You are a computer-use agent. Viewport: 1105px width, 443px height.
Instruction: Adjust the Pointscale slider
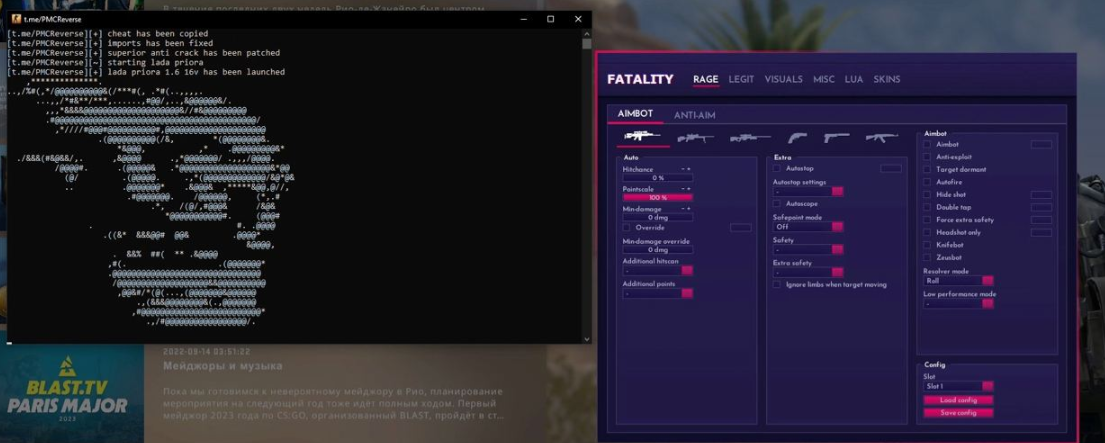pyautogui.click(x=658, y=197)
